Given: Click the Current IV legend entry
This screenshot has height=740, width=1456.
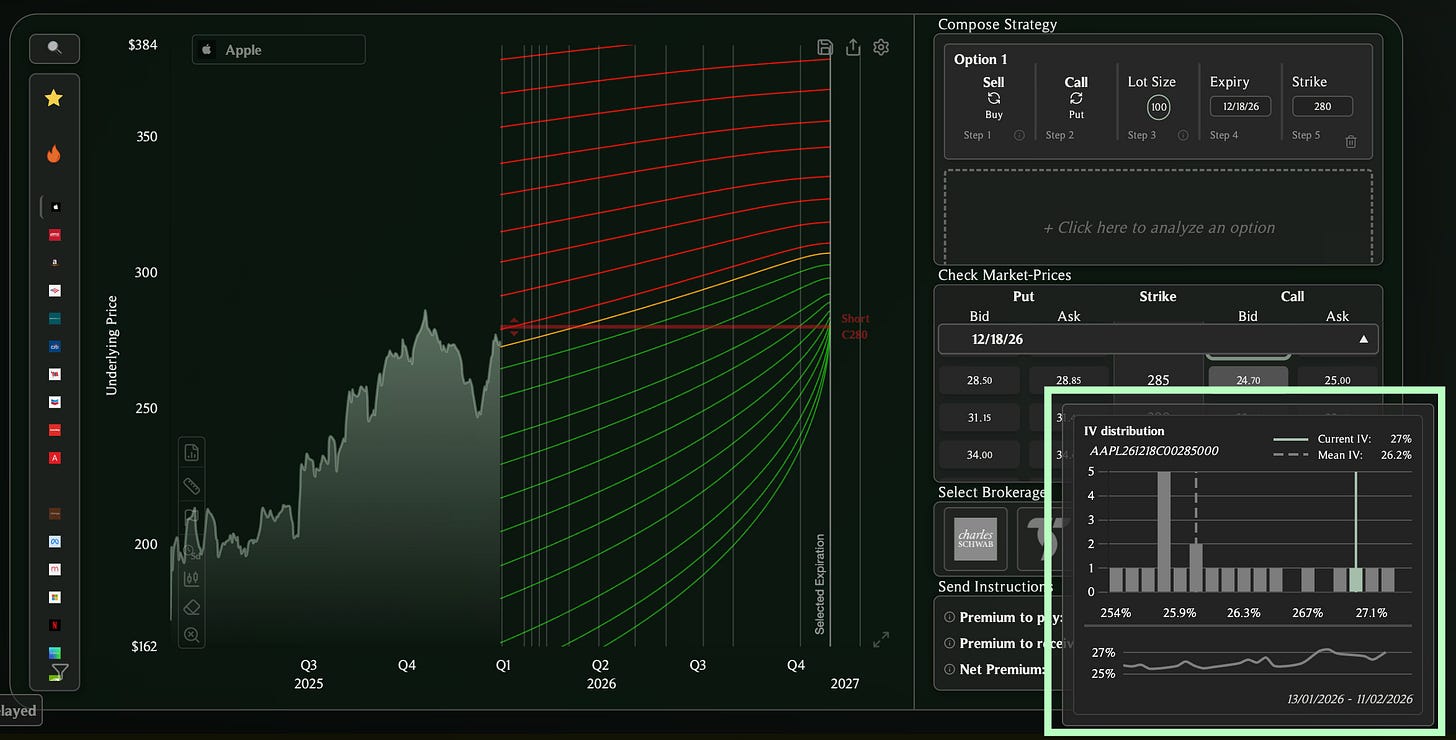Looking at the screenshot, I should (1341, 439).
